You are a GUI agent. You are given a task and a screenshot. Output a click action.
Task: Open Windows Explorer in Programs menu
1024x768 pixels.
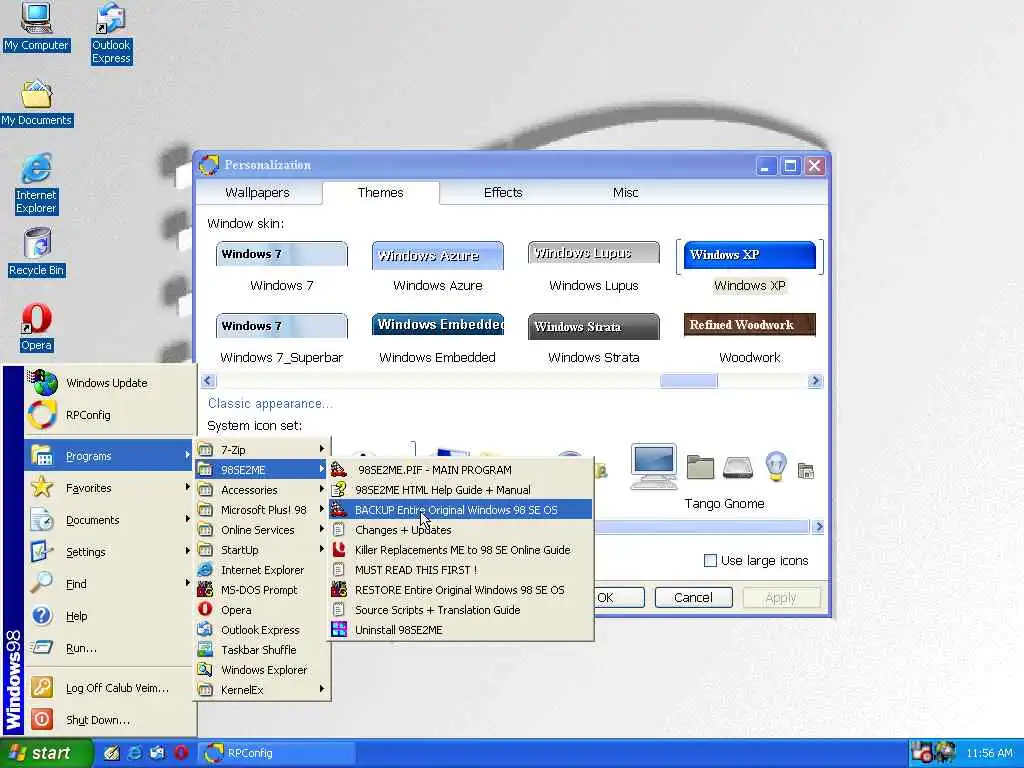coord(262,670)
